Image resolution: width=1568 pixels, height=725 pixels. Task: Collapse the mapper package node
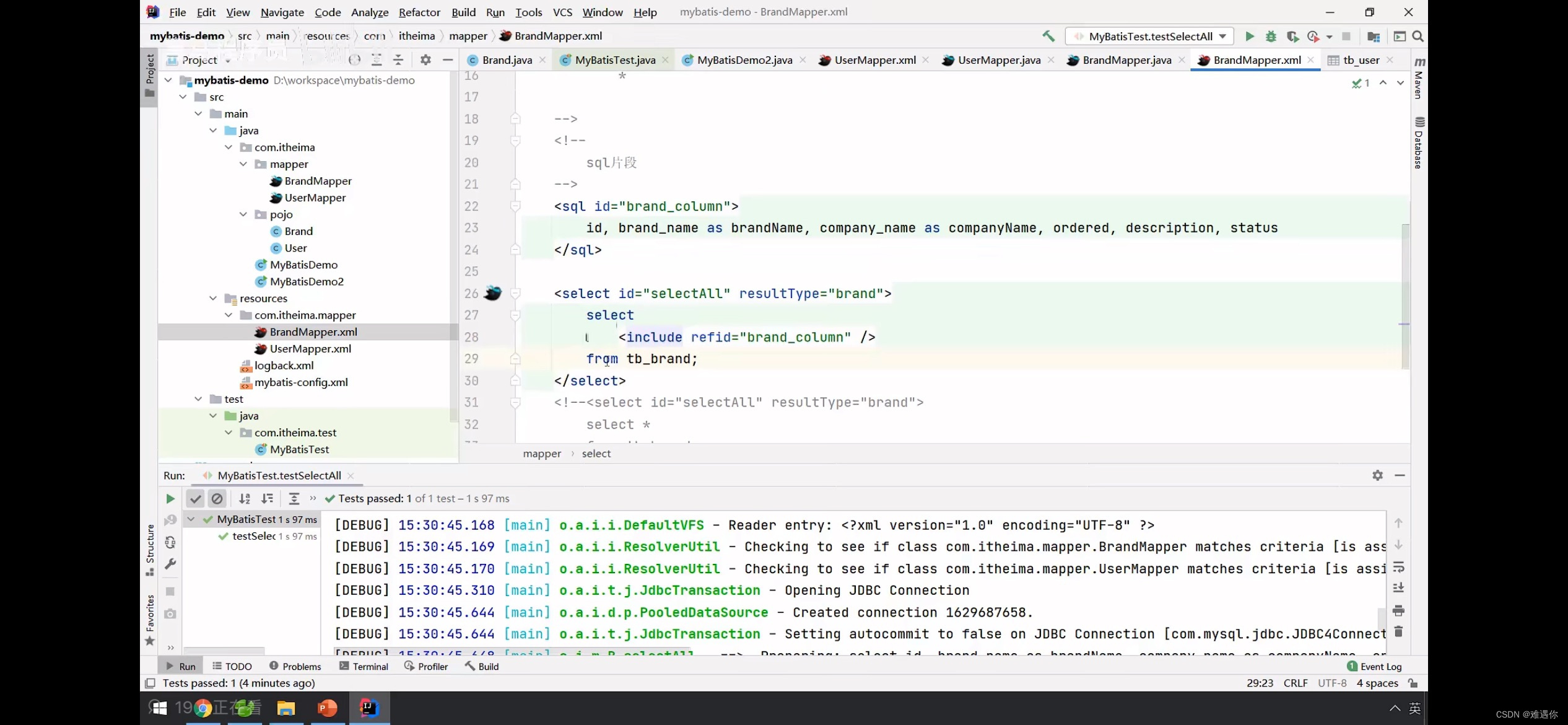(243, 164)
